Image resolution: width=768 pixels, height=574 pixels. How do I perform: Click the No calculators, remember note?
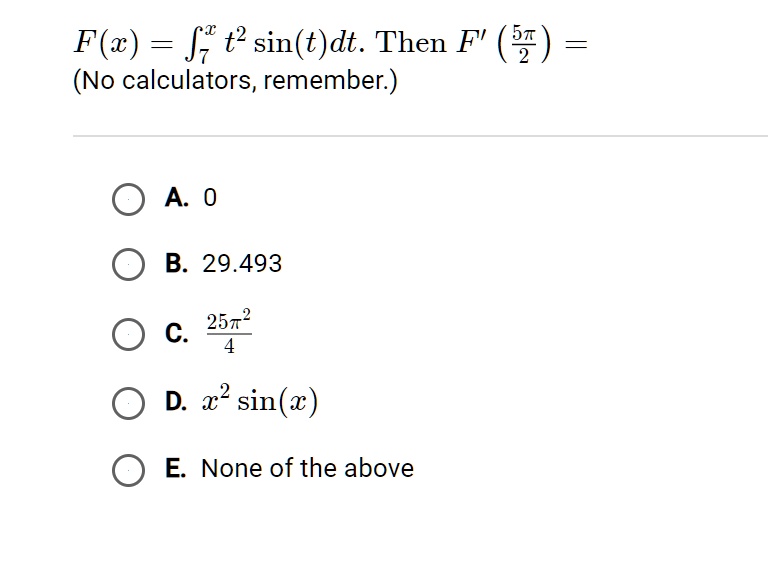pos(235,80)
